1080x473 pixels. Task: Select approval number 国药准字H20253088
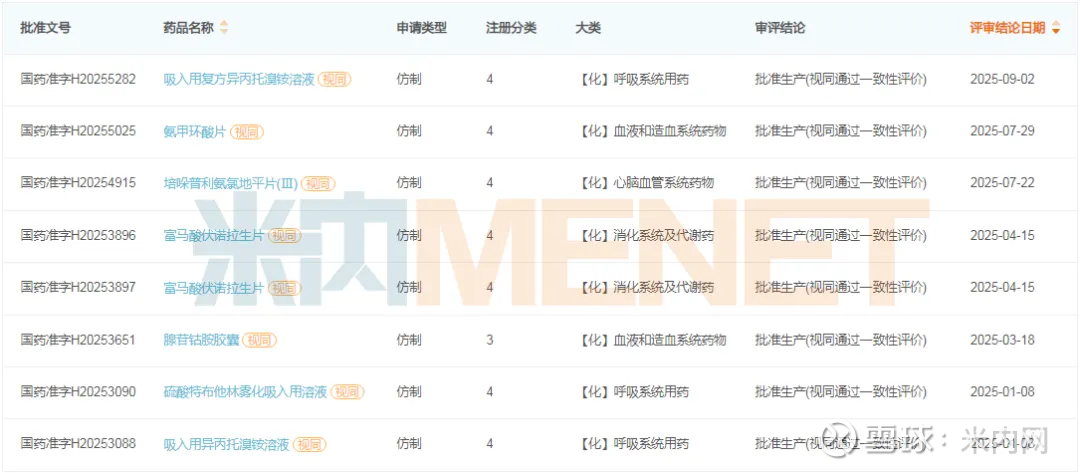[x=79, y=443]
